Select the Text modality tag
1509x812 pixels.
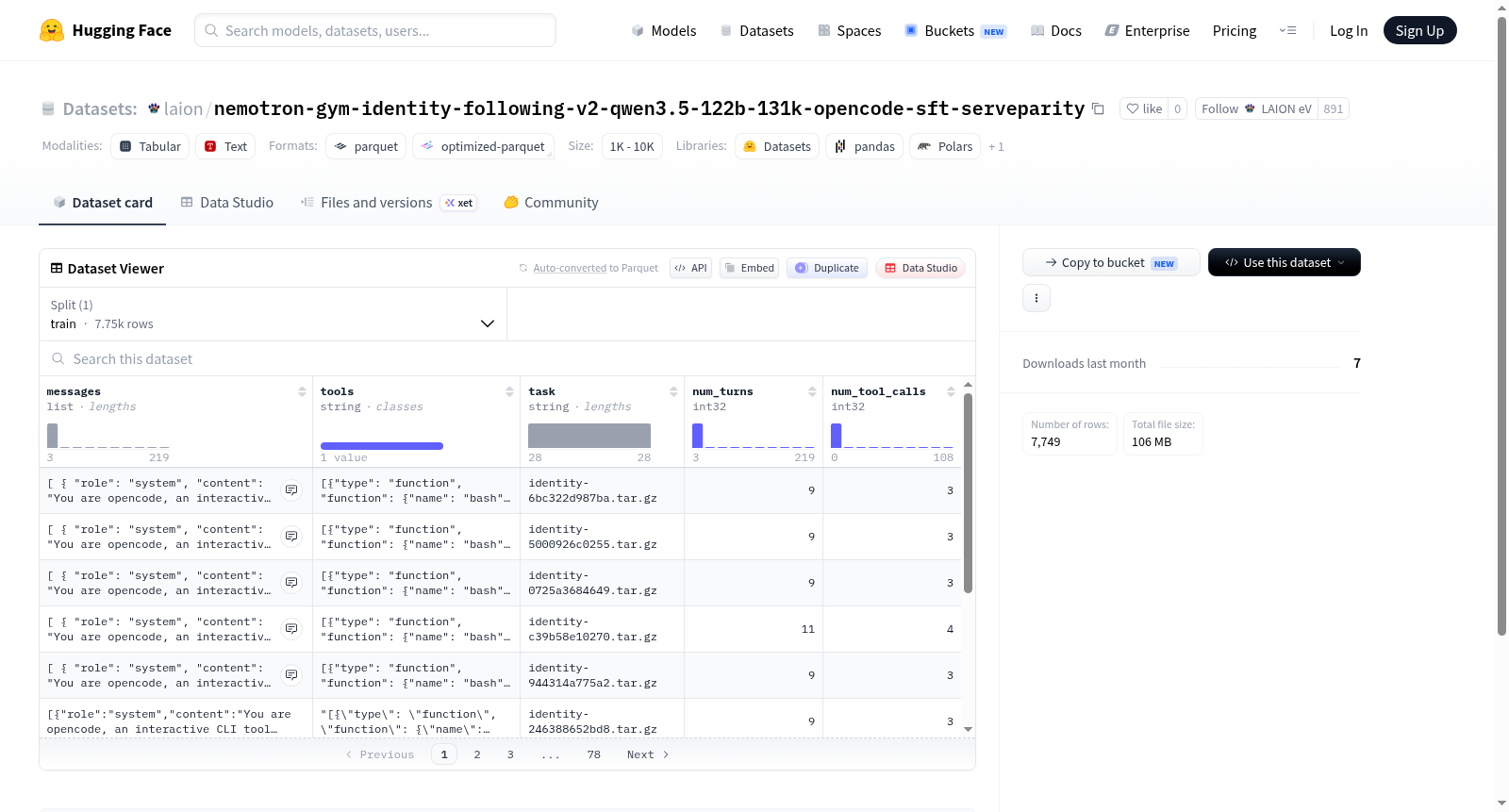[x=225, y=146]
